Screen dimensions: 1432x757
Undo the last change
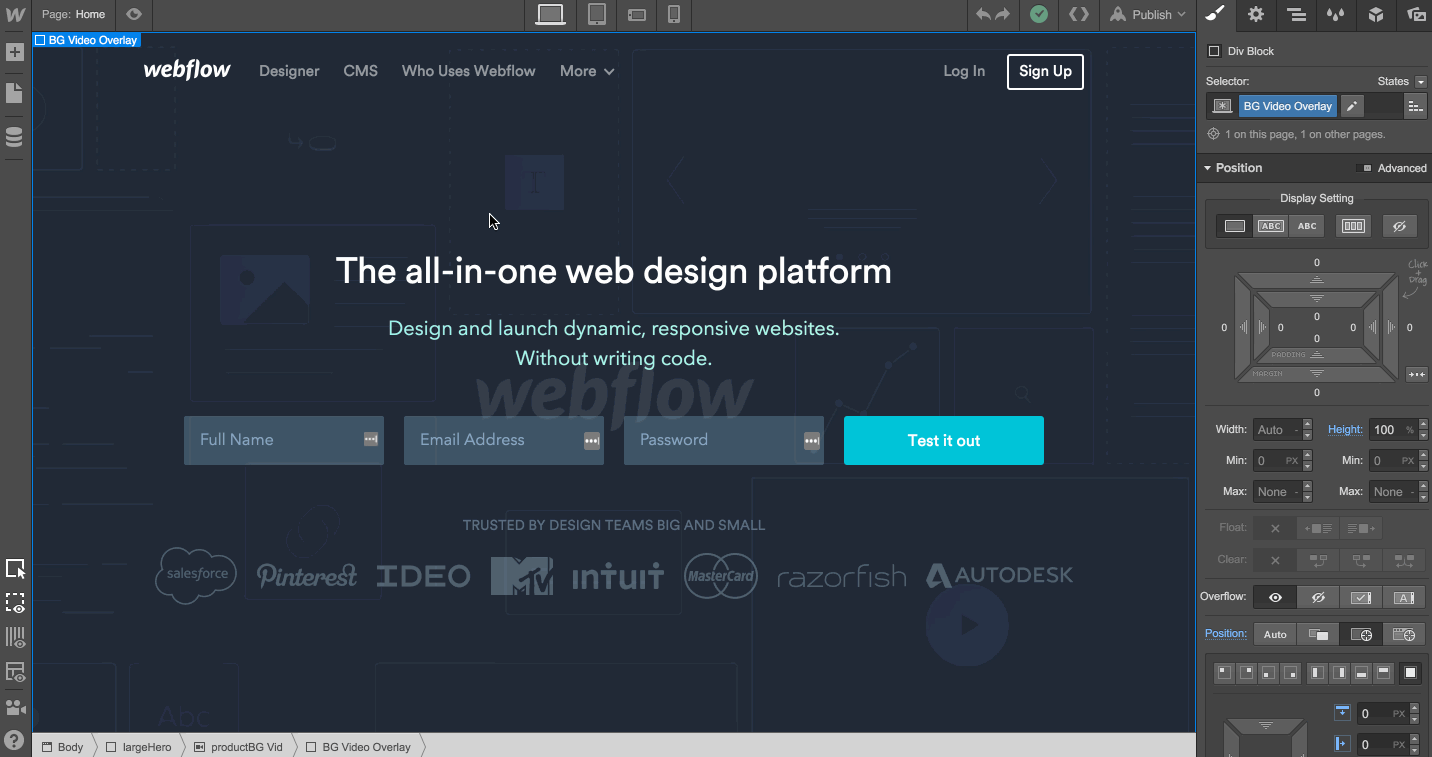tap(983, 14)
